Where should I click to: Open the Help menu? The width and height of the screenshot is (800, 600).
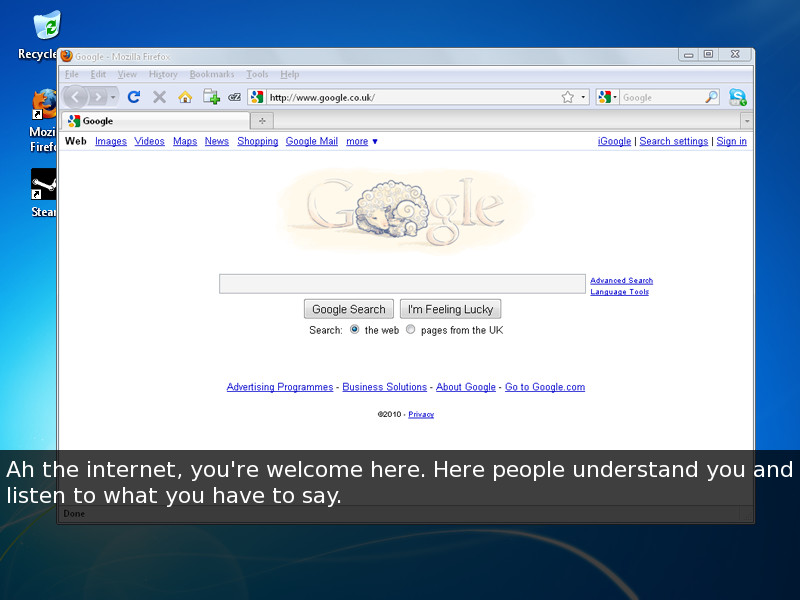290,74
